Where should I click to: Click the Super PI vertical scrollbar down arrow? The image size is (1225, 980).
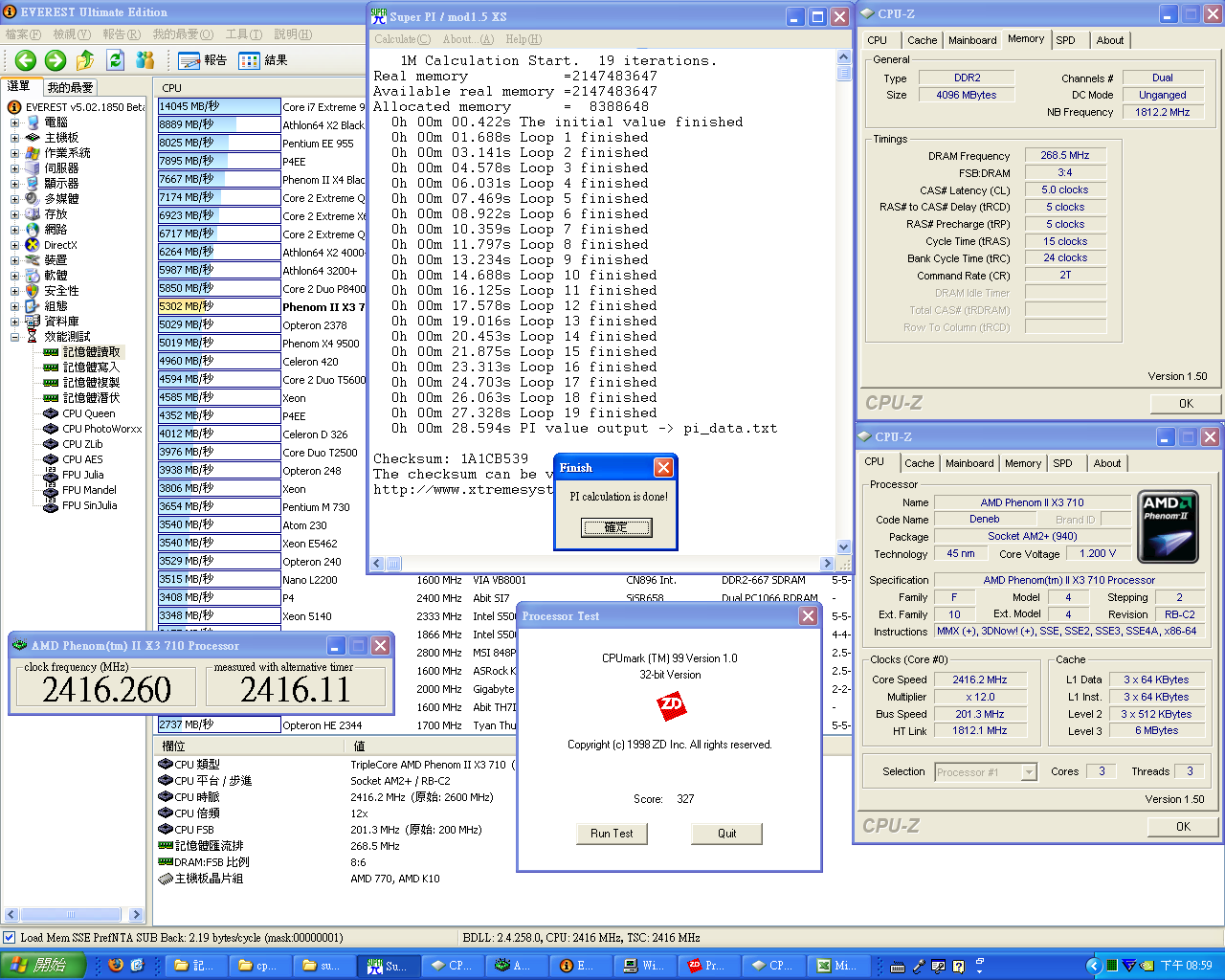click(843, 546)
